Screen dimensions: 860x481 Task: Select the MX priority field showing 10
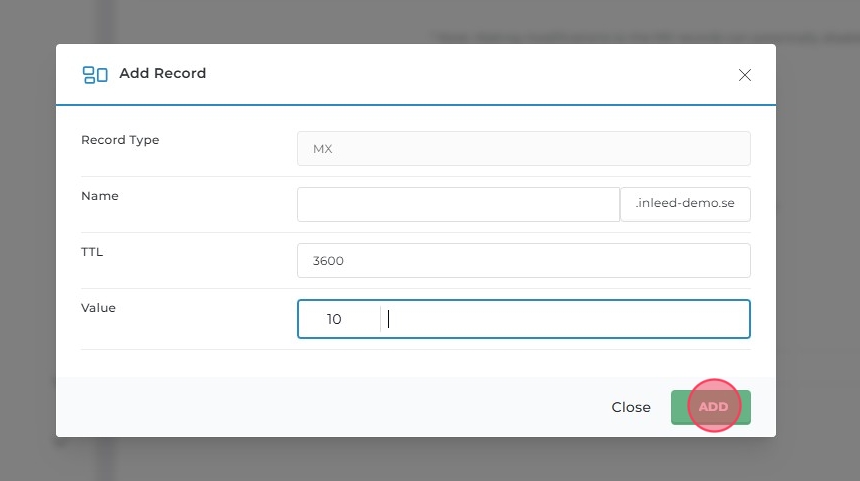click(x=338, y=319)
